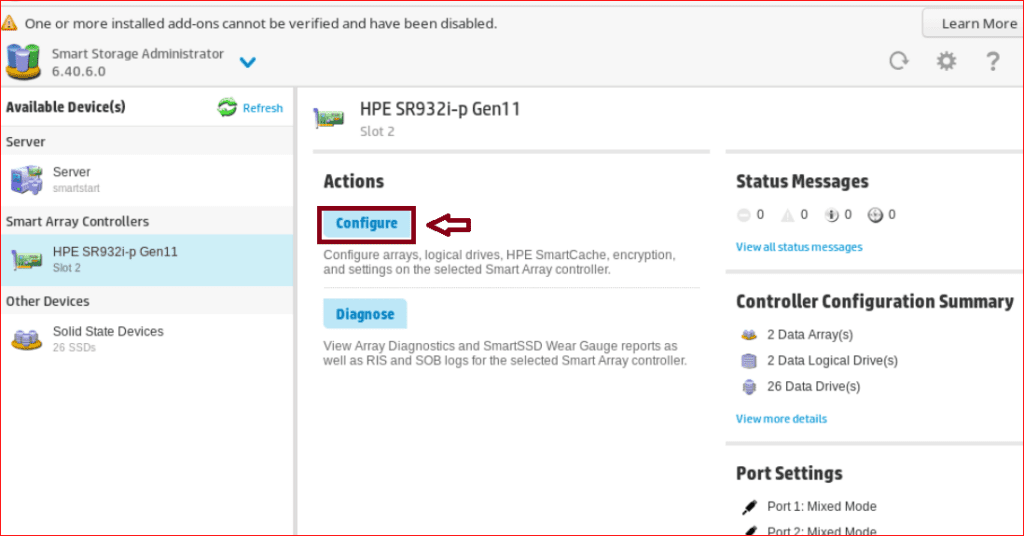Click the Port 1 Mixed Mode entry
This screenshot has width=1024, height=536.
click(x=820, y=506)
